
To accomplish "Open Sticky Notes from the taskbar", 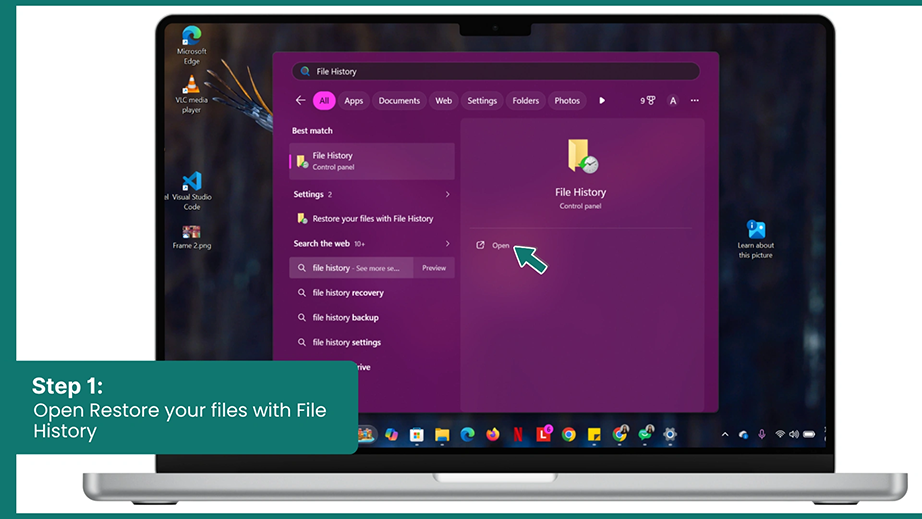I will click(x=594, y=434).
